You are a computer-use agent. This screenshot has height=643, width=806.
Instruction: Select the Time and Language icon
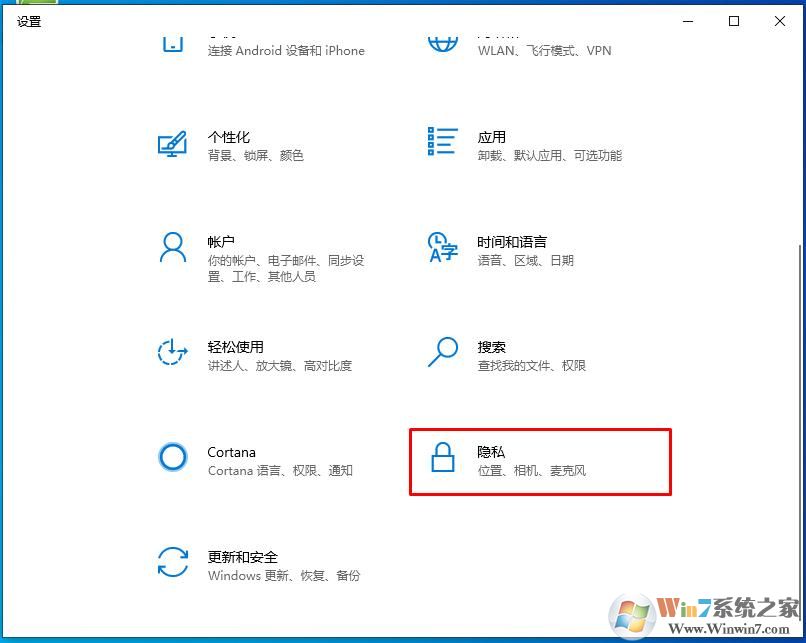[443, 247]
